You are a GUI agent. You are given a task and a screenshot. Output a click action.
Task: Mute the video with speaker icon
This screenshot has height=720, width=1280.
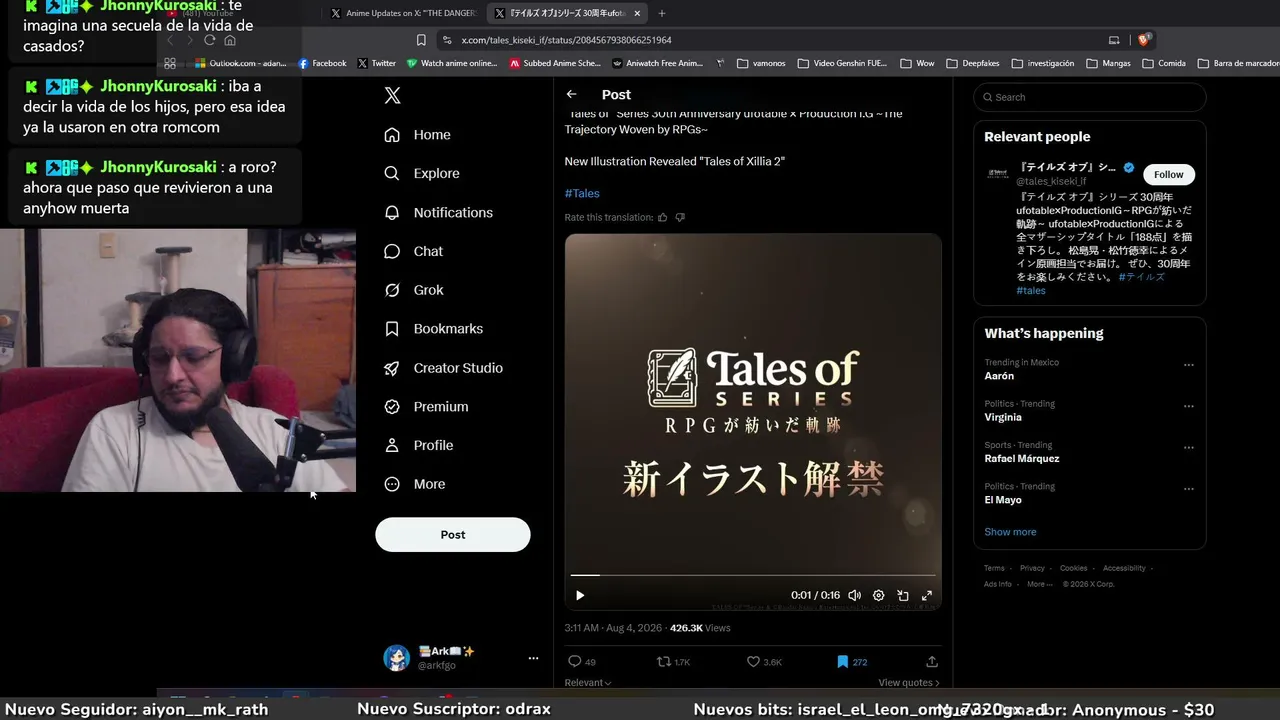pyautogui.click(x=854, y=595)
